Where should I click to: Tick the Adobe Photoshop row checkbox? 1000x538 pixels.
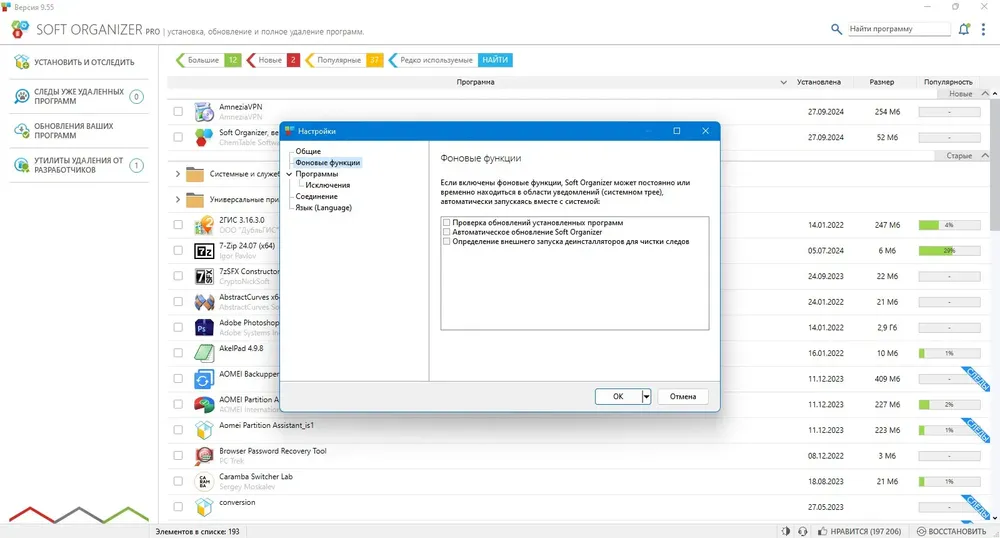(x=178, y=327)
